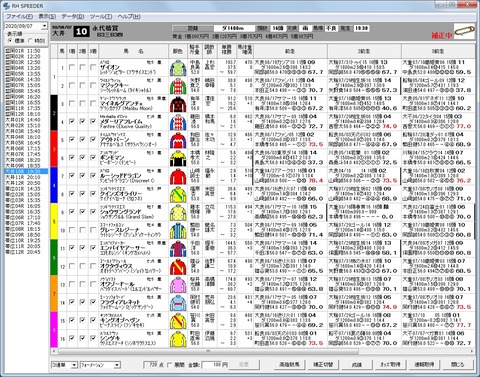Click the jockey silks icon for horse 14
The image size is (480, 377).
click(x=178, y=302)
